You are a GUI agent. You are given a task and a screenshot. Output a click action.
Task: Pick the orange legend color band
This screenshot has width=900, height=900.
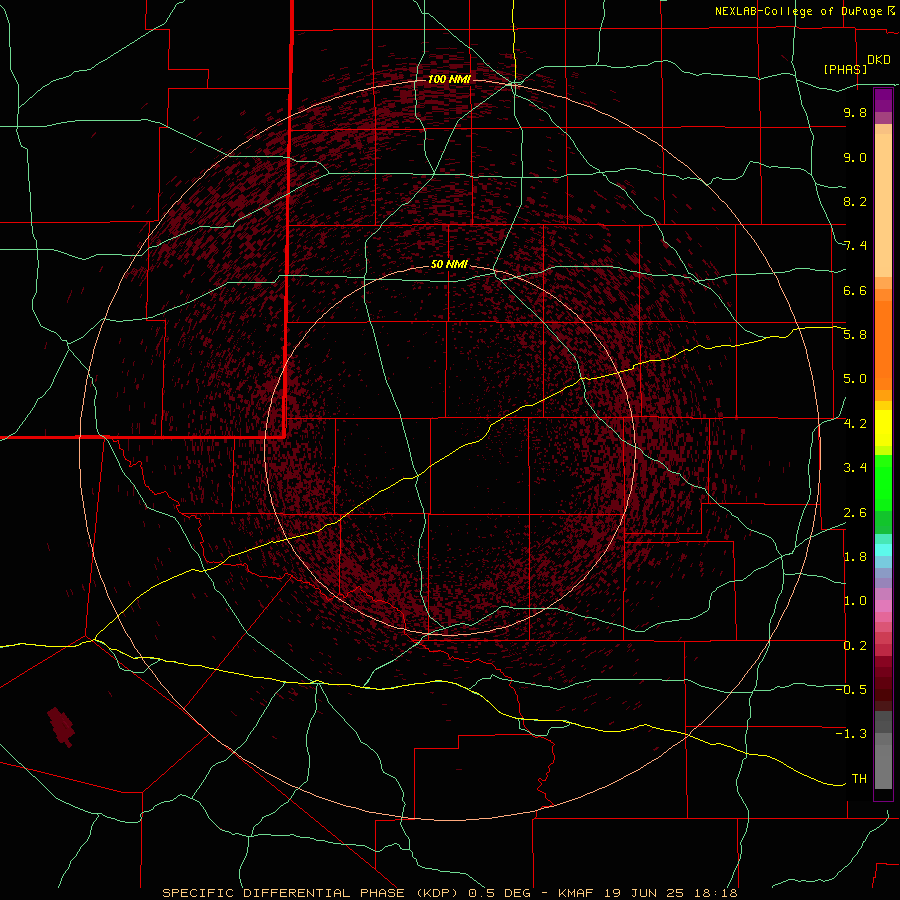pyautogui.click(x=883, y=346)
